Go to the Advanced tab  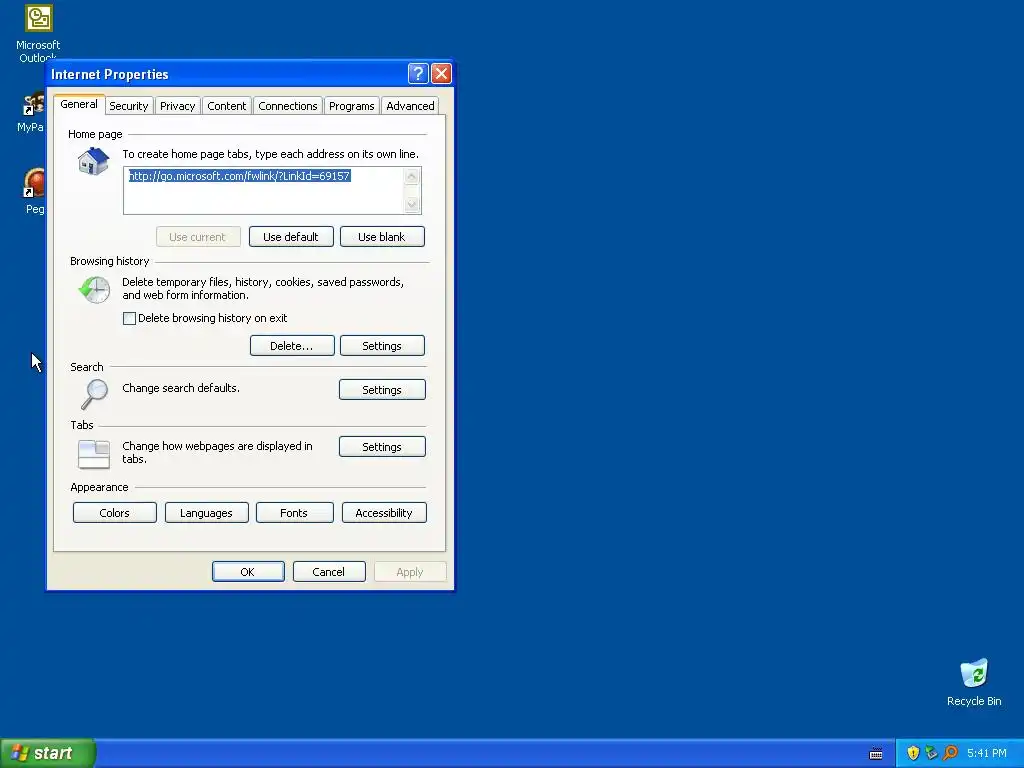tap(410, 106)
